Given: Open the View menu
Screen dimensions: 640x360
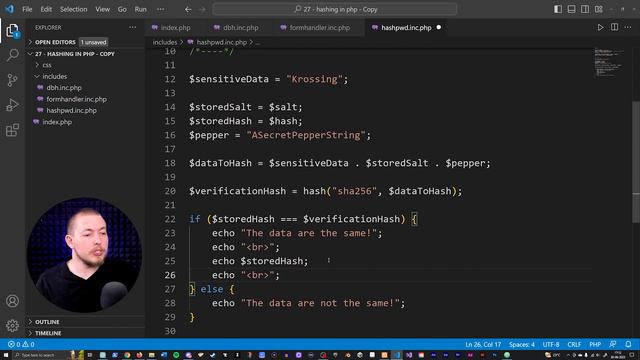Looking at the screenshot, I should pyautogui.click(x=102, y=9).
